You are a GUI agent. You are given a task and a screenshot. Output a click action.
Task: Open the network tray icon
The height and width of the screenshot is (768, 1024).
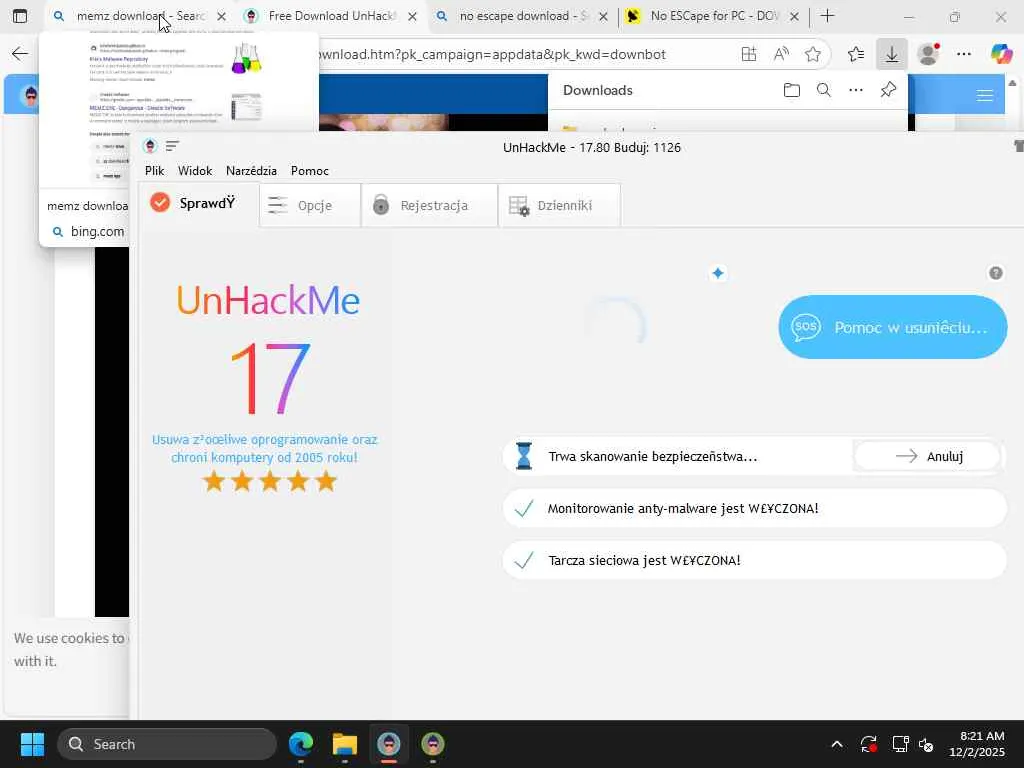[x=901, y=744]
